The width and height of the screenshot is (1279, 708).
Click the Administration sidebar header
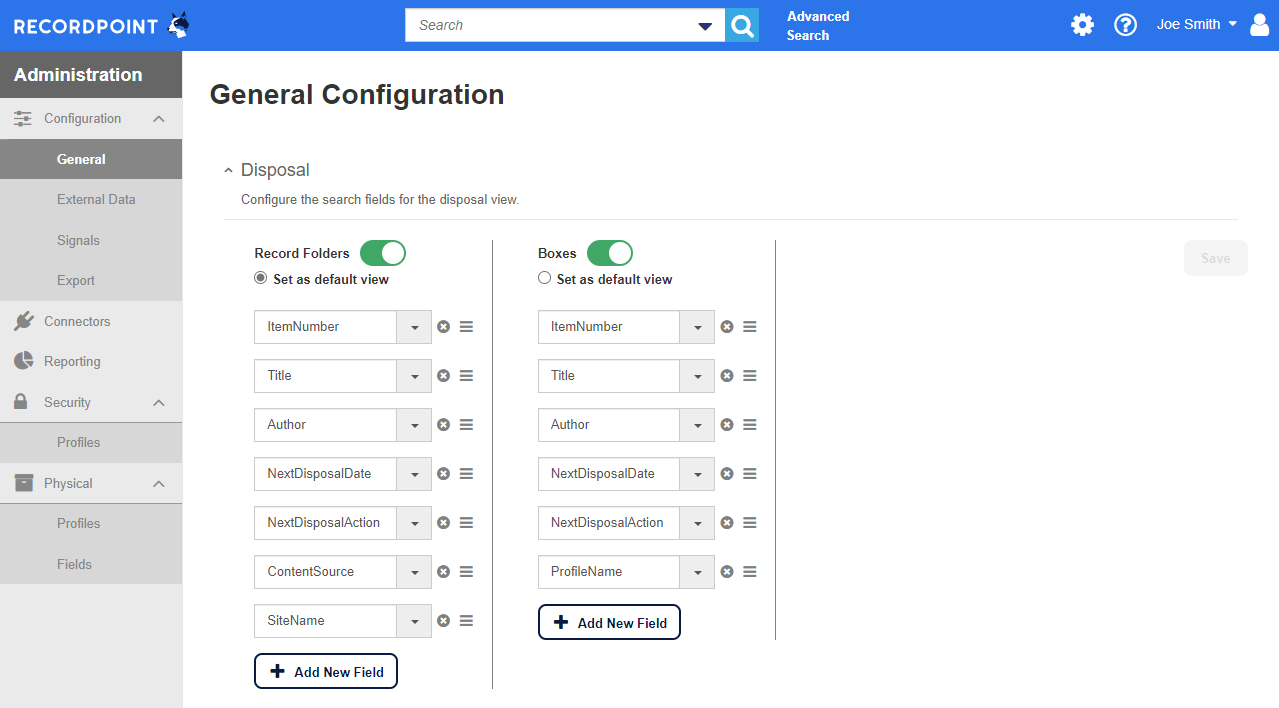coord(91,75)
